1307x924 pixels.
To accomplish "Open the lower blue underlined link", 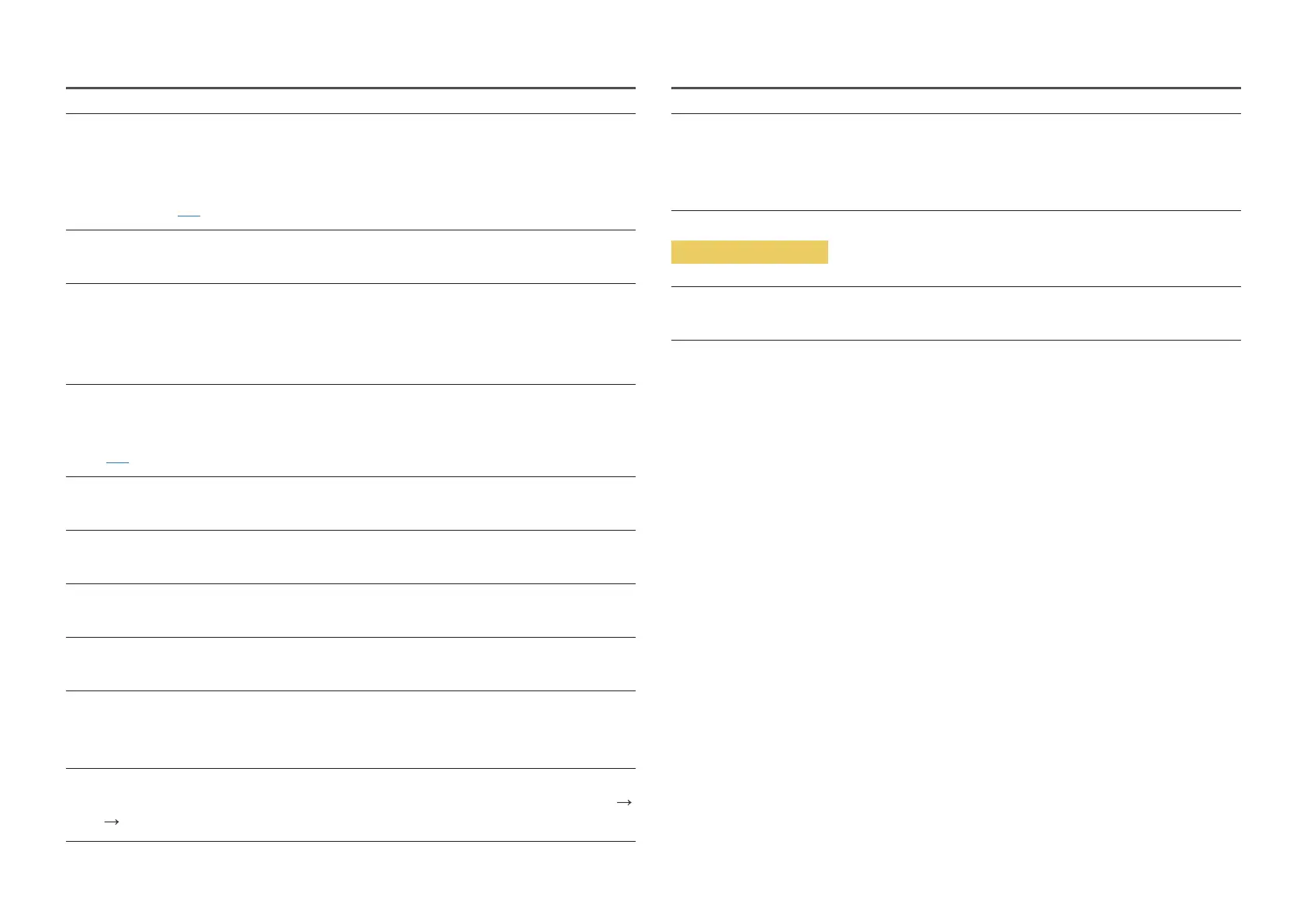I will point(117,461).
